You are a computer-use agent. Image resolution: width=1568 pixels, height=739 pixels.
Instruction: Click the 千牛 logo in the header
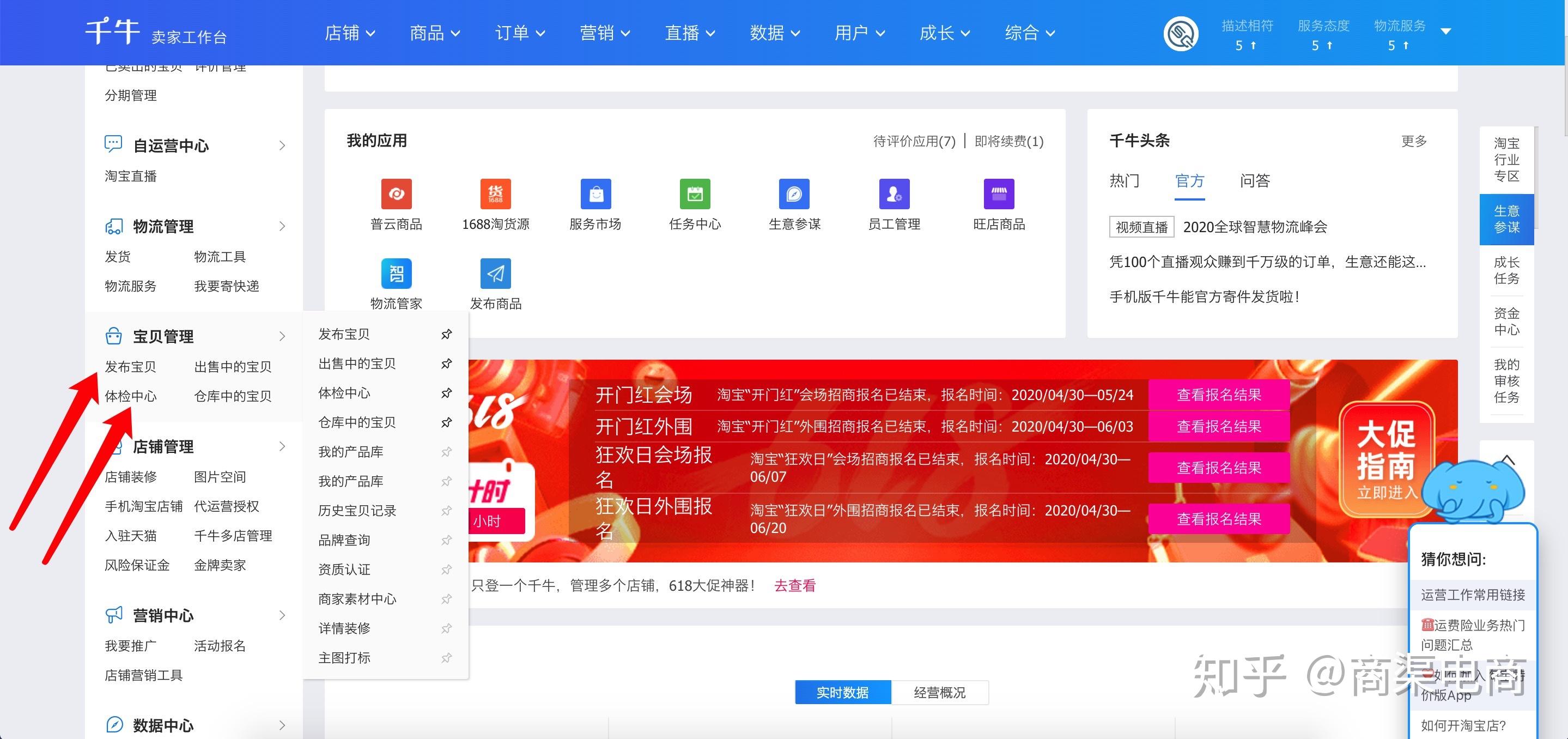point(113,31)
